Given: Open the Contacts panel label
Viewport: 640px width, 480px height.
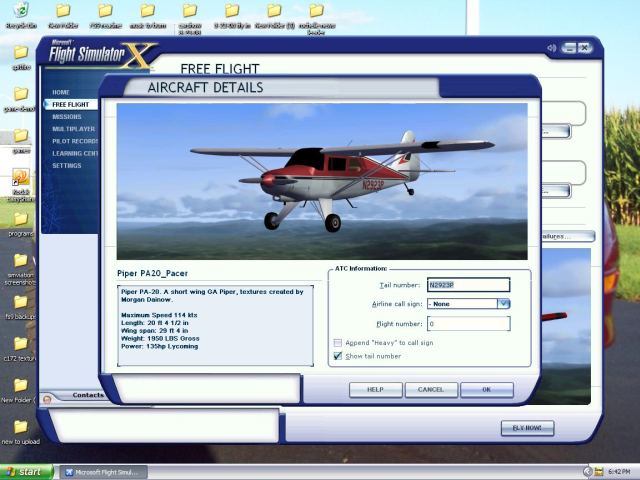Looking at the screenshot, I should [88, 395].
